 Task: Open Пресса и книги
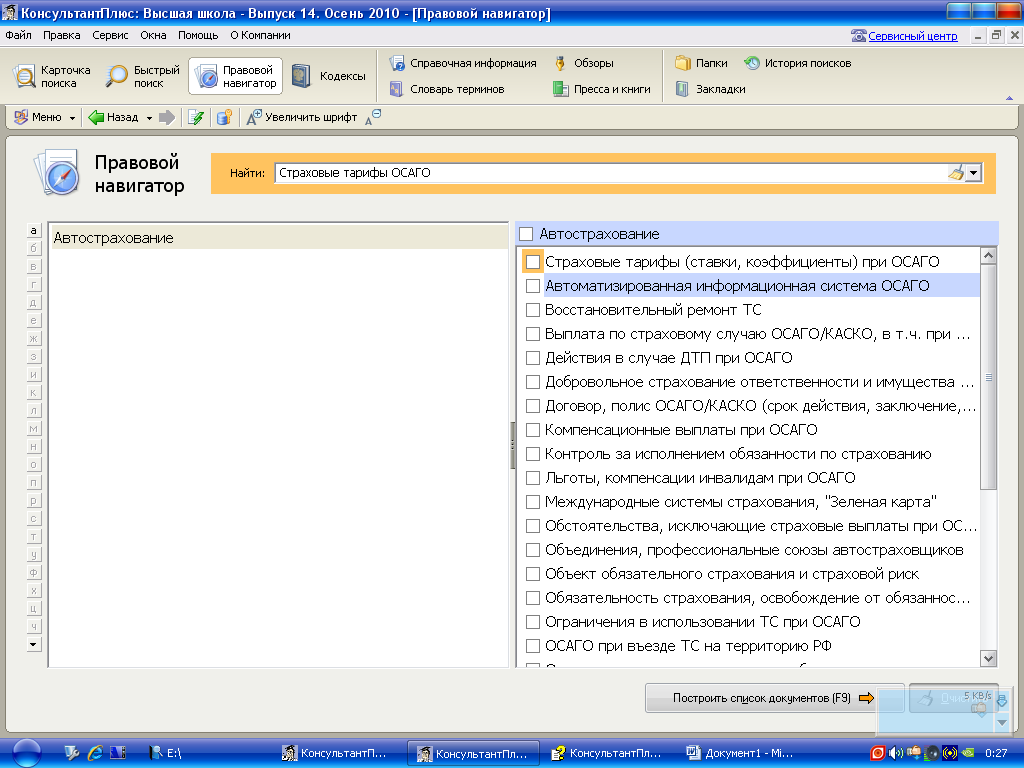[x=602, y=89]
